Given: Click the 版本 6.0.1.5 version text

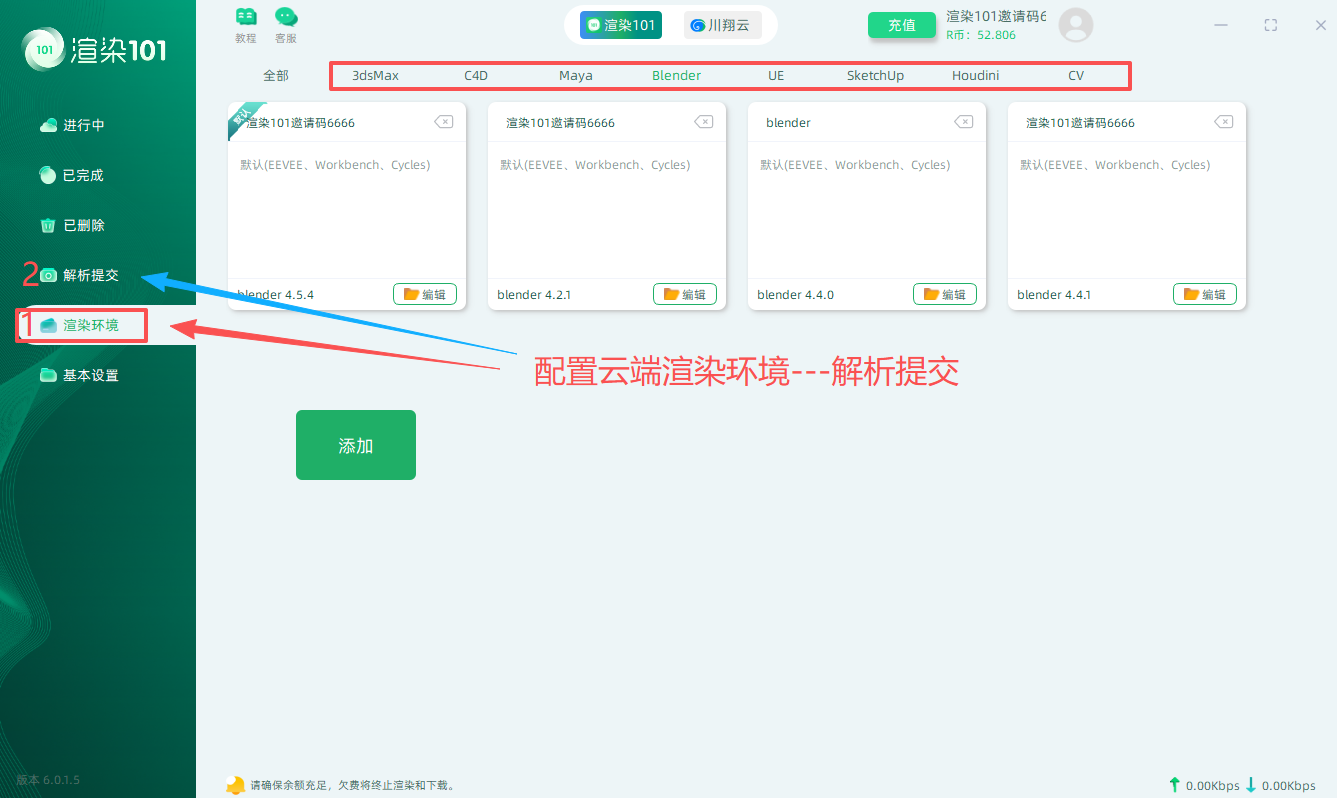Looking at the screenshot, I should (x=48, y=779).
